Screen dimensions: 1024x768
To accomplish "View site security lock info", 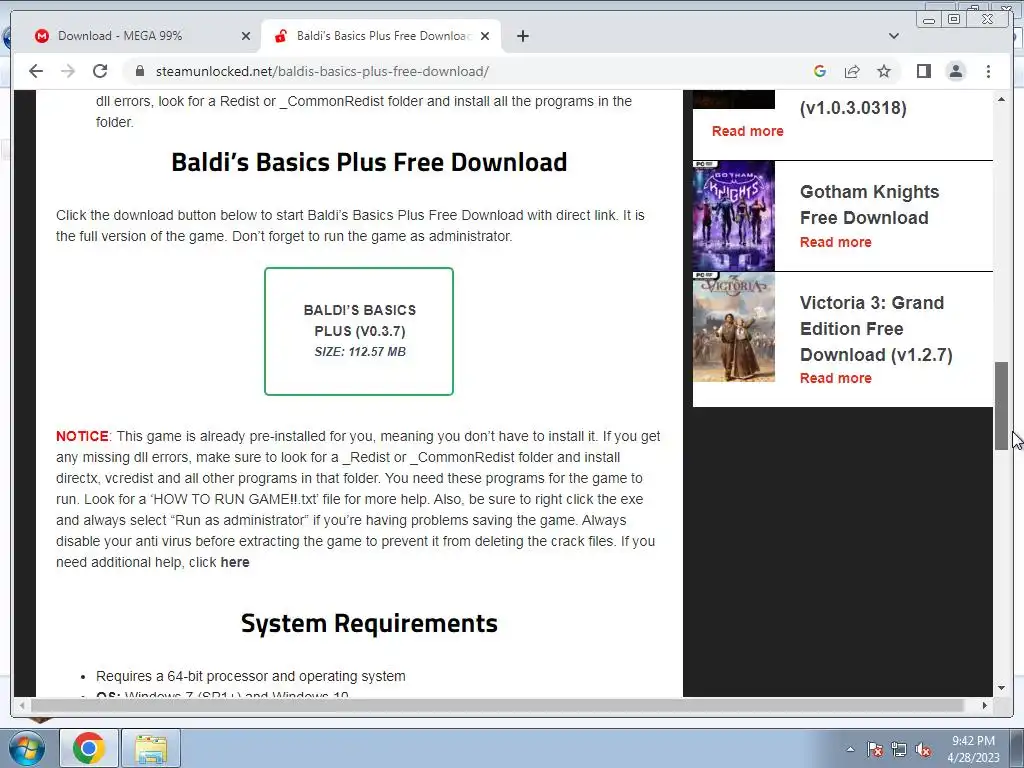I will click(x=139, y=71).
